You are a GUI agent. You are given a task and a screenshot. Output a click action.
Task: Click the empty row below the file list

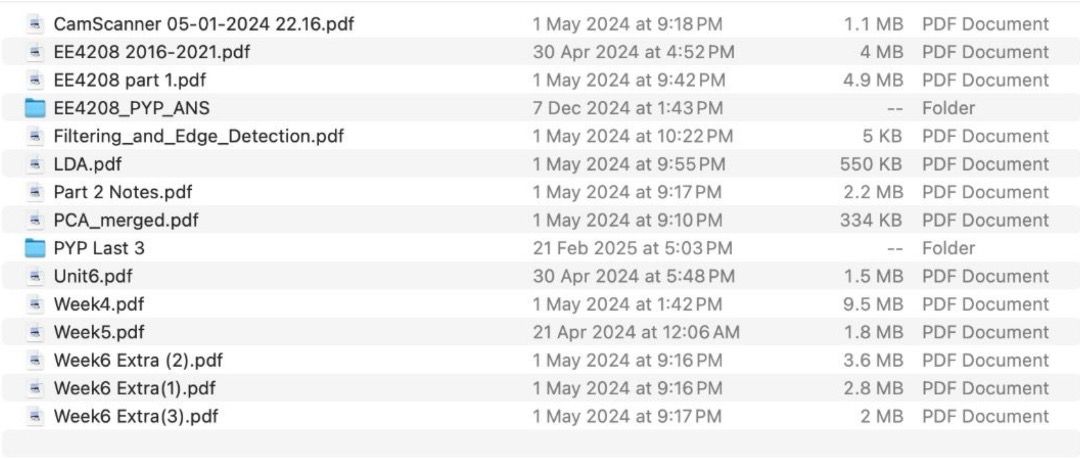(540, 443)
